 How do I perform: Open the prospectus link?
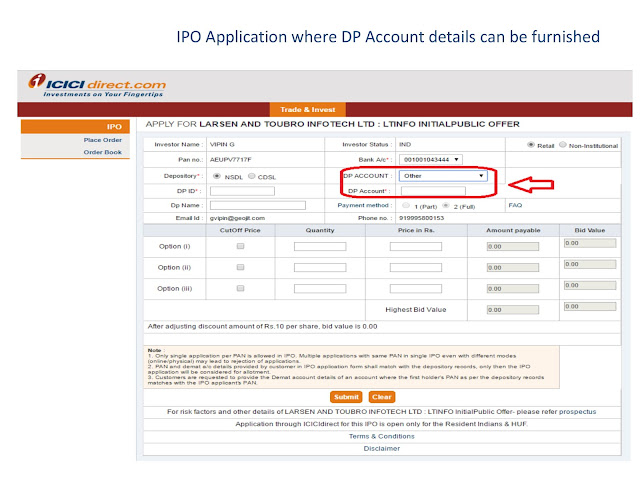tap(577, 412)
